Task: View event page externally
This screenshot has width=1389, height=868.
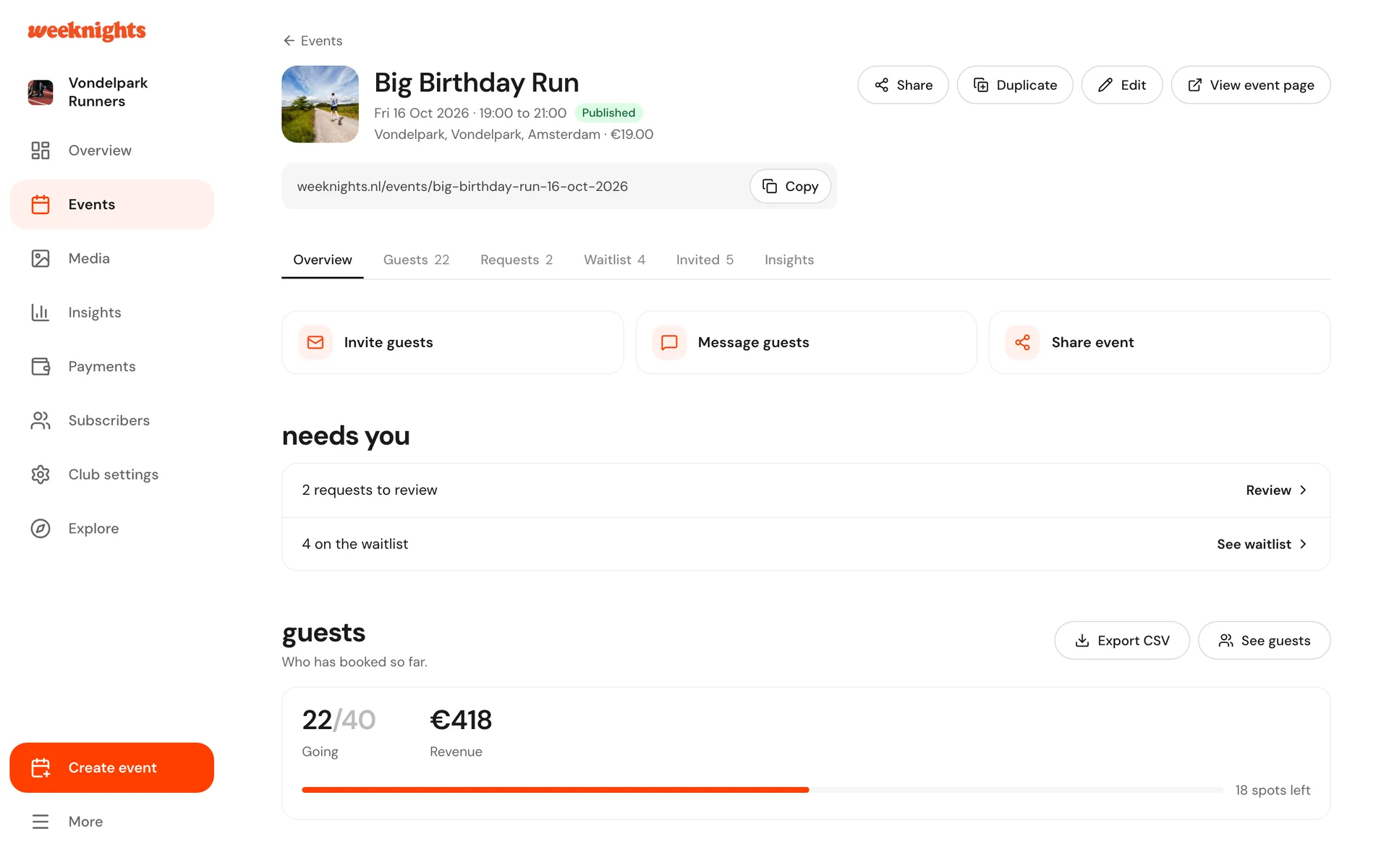Action: (1251, 85)
